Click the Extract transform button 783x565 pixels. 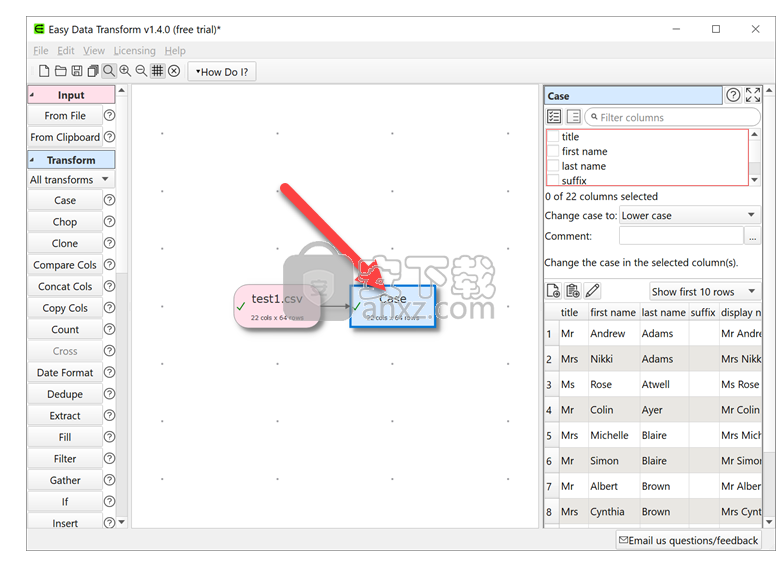coord(65,416)
